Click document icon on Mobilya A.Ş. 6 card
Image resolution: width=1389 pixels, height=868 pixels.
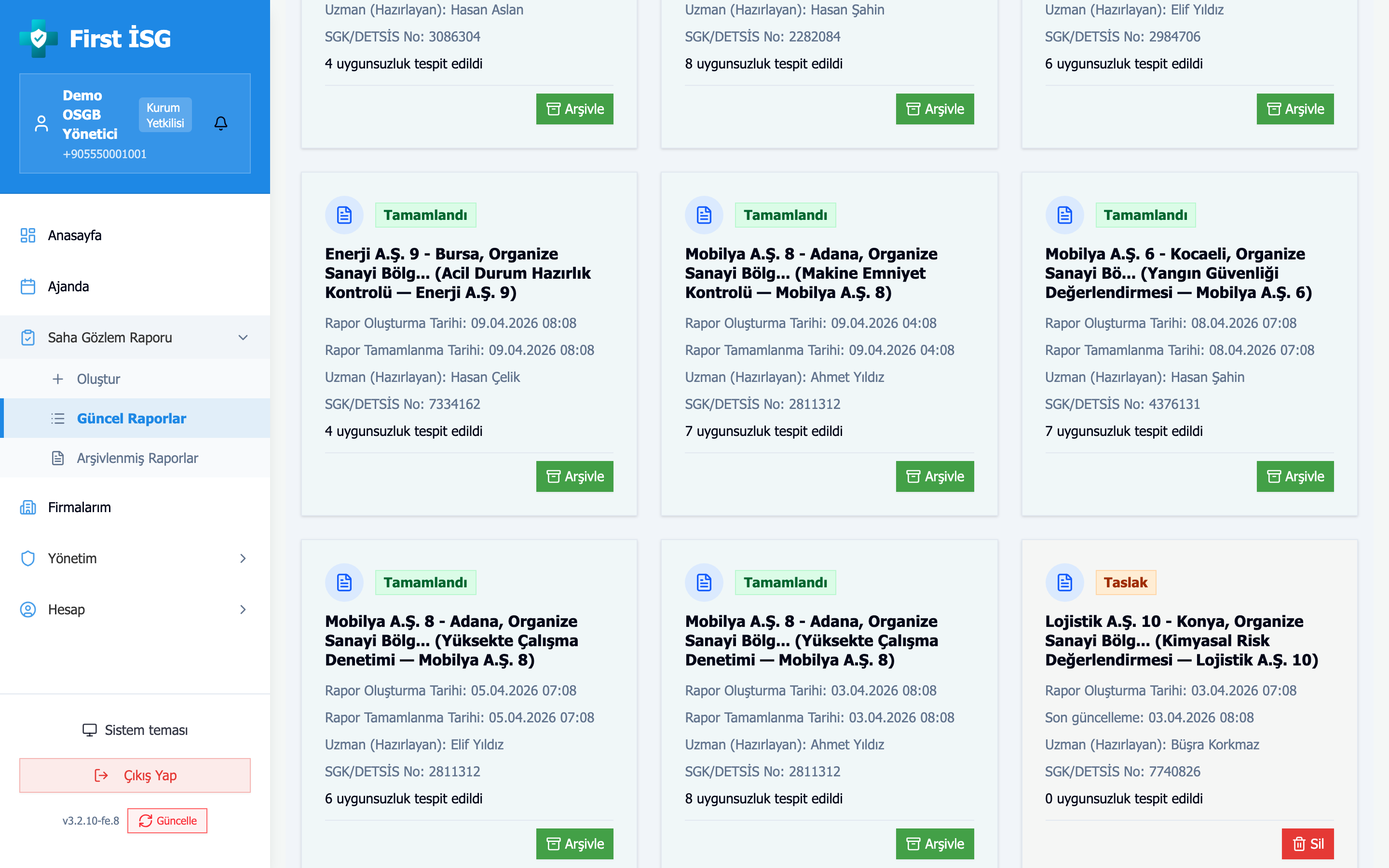(1064, 215)
